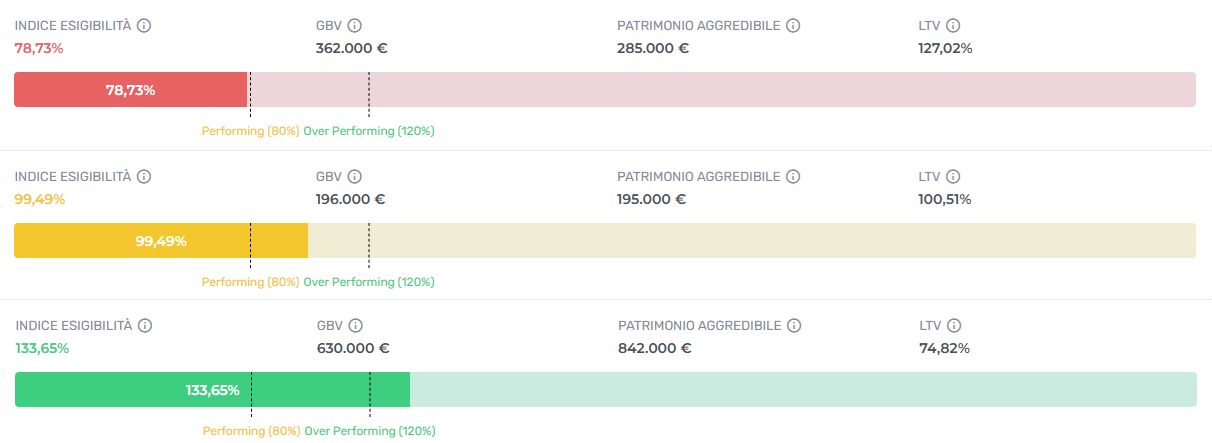This screenshot has height=443, width=1212.
Task: Open info icon beside Indice Esigibilità 99,49%
Action: pyautogui.click(x=143, y=177)
